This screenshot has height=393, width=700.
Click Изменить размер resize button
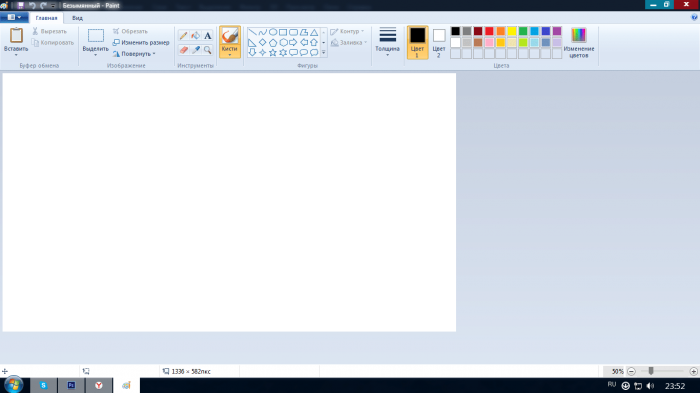(x=141, y=42)
